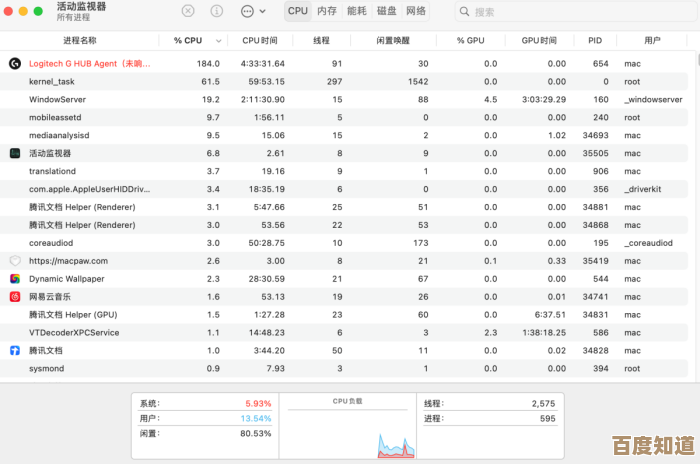Select the Logitech G HUB Agent icon
The height and width of the screenshot is (464, 700).
(x=15, y=63)
